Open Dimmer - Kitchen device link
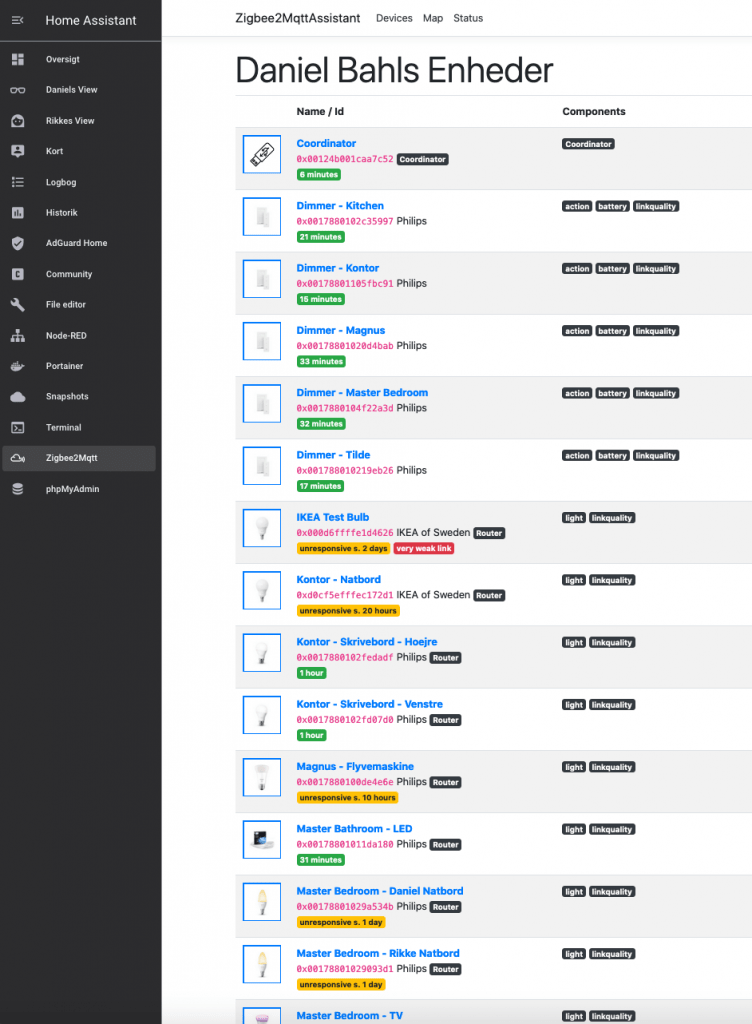The image size is (752, 1024). click(x=340, y=206)
